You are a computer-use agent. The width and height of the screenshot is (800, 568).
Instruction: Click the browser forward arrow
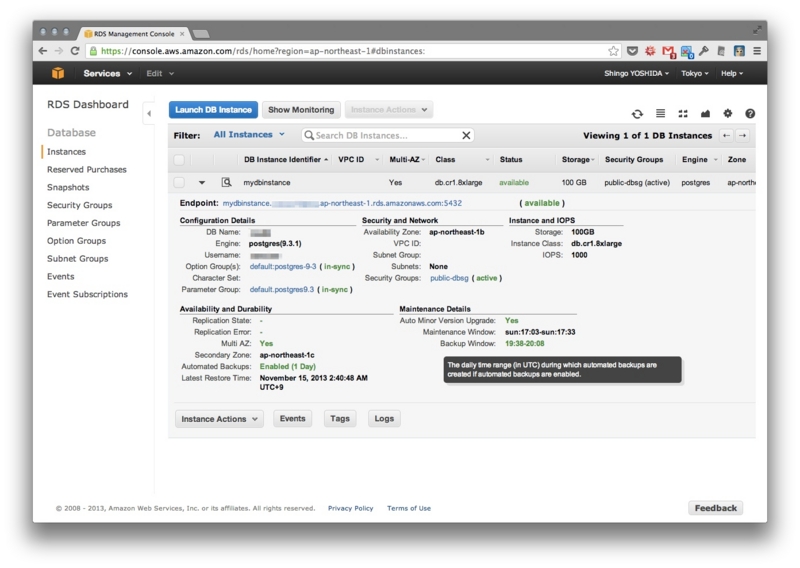coord(59,51)
